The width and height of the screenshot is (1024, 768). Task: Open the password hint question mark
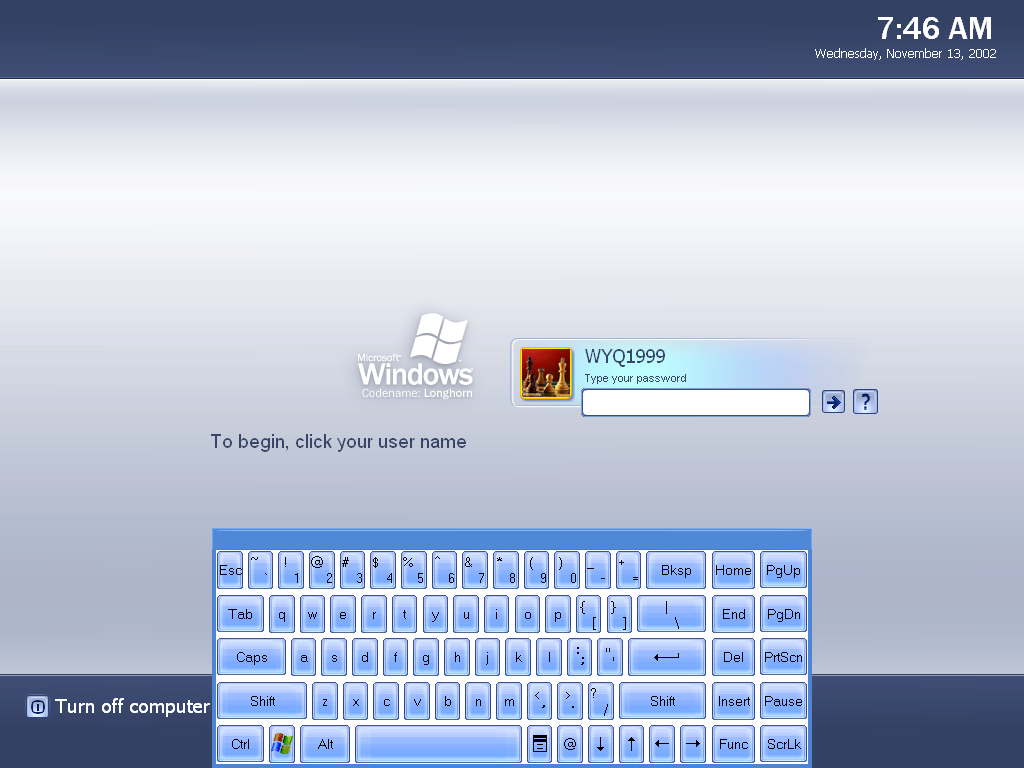865,402
